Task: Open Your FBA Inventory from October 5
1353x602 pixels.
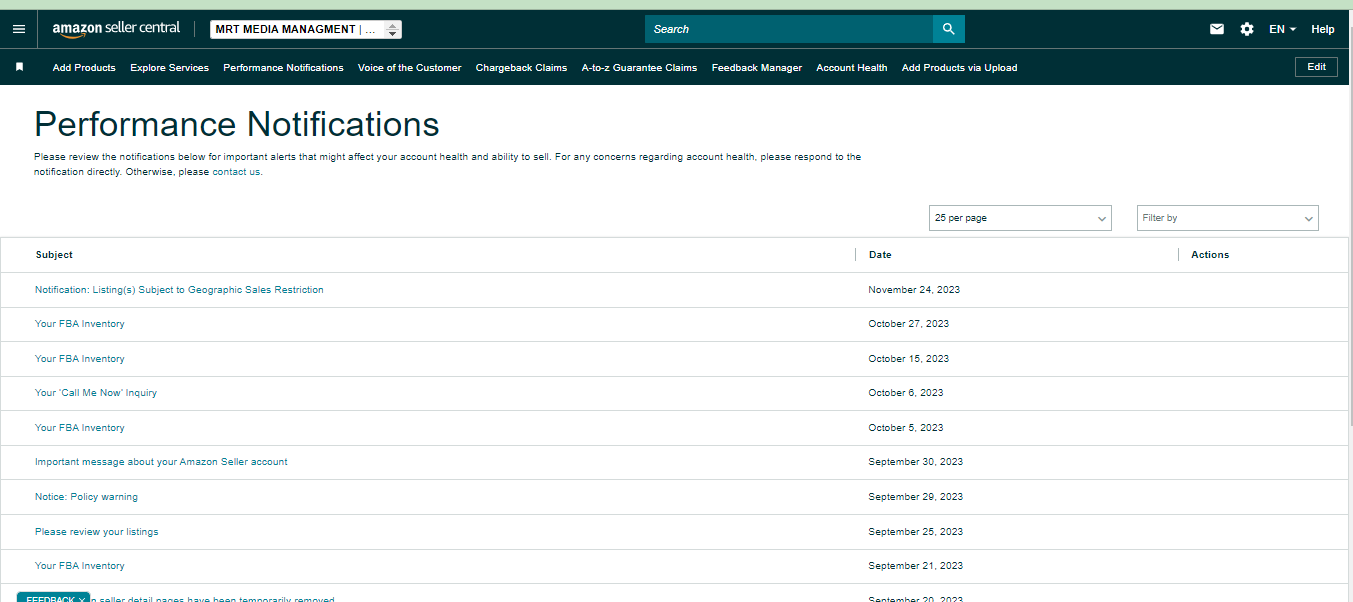Action: click(x=80, y=428)
